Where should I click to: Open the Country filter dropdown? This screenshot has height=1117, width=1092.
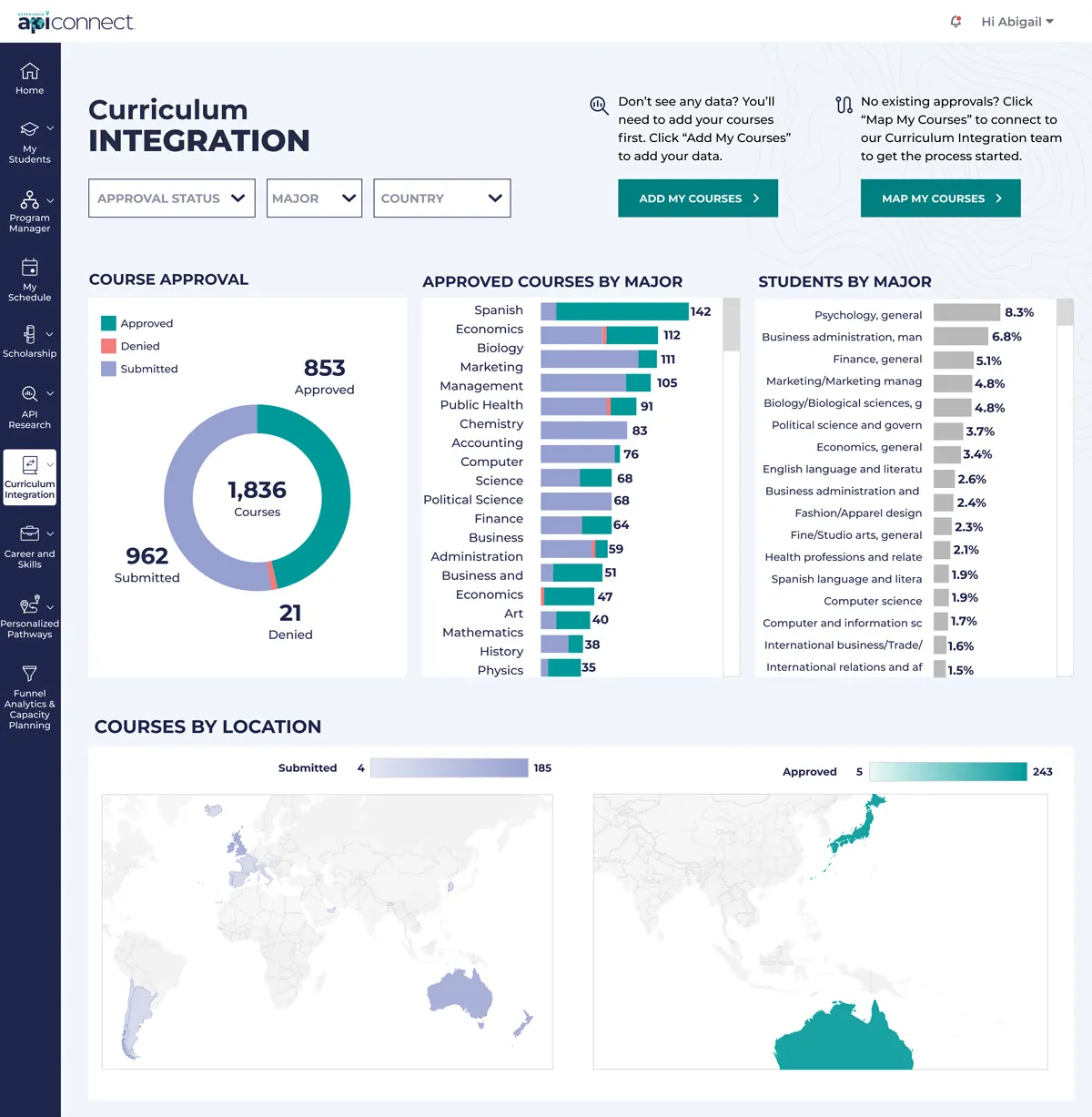(x=442, y=198)
